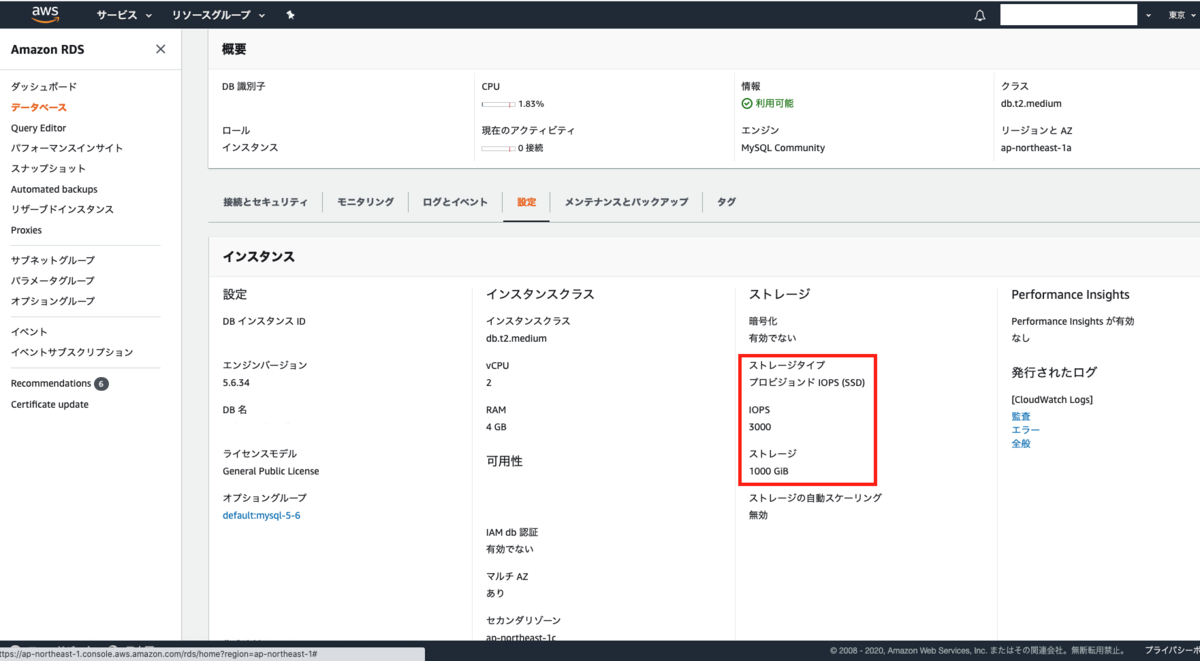Open Automated backups in sidebar
This screenshot has height=661, width=1200.
pos(54,189)
